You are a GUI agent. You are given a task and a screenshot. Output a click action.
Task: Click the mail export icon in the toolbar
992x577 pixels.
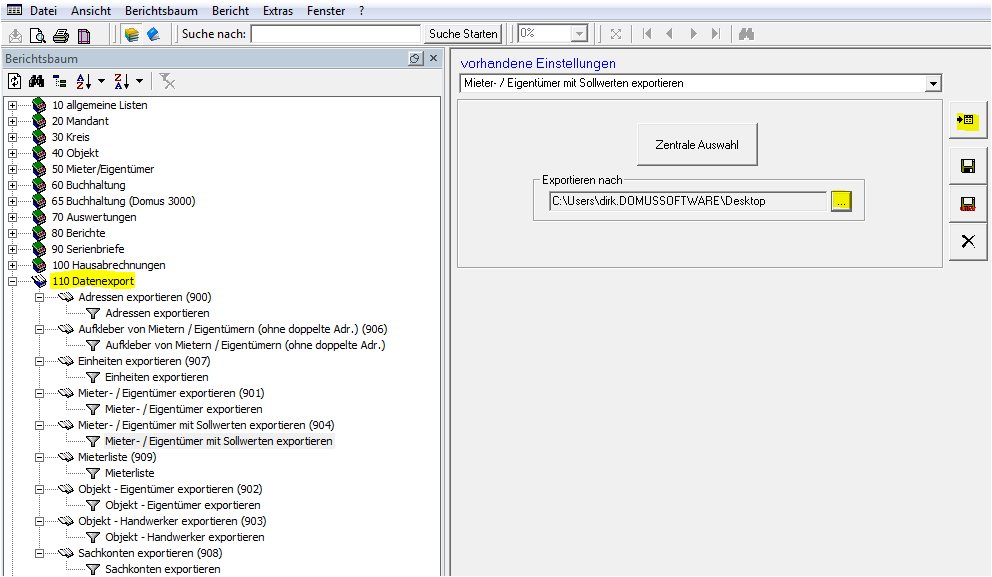coord(15,35)
